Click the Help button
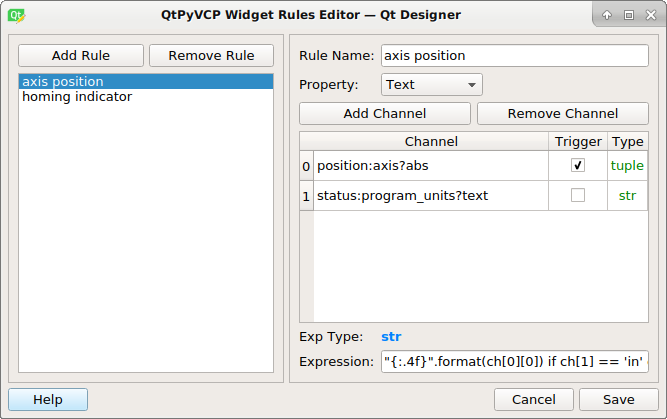 coord(48,399)
